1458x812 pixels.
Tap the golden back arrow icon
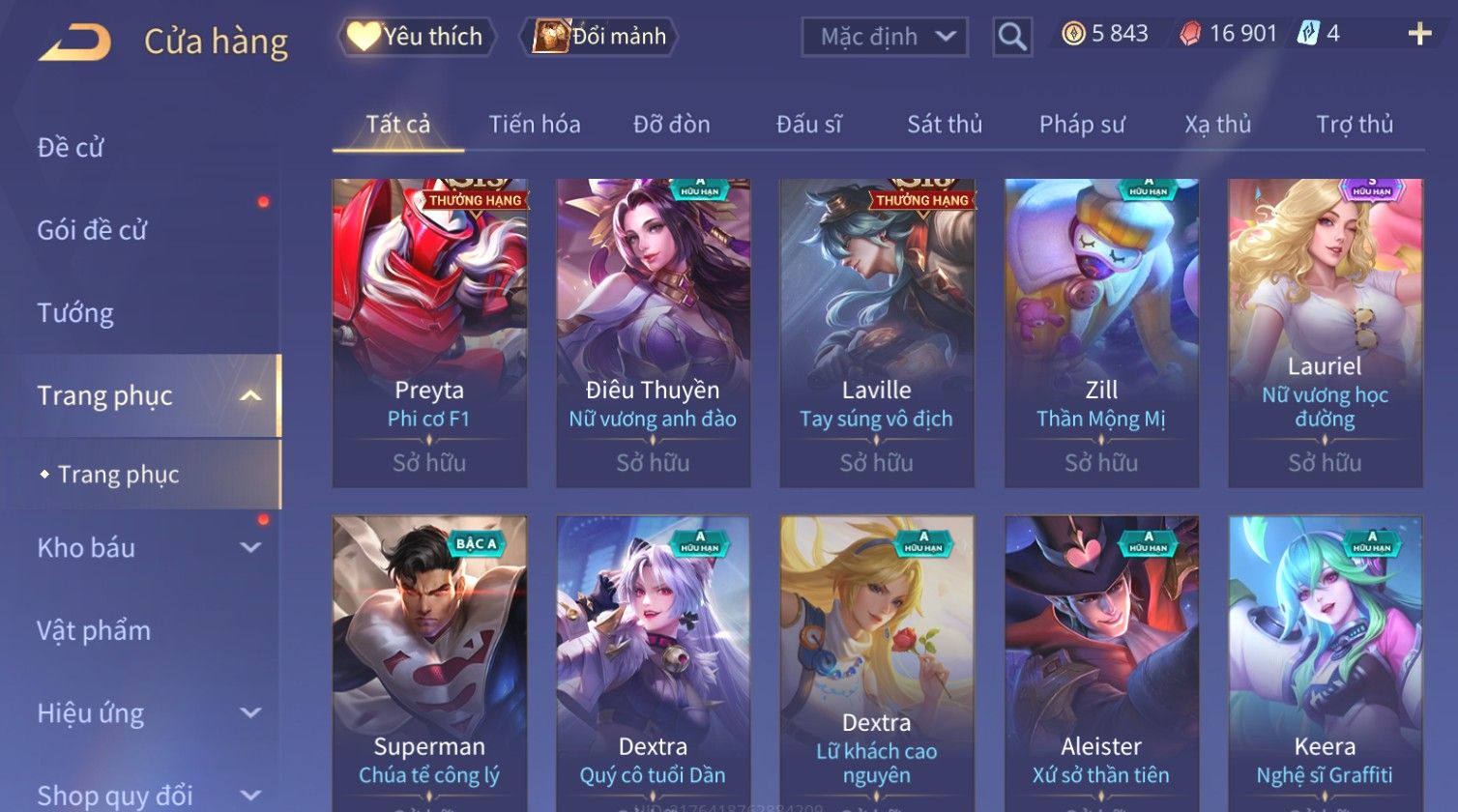[74, 43]
